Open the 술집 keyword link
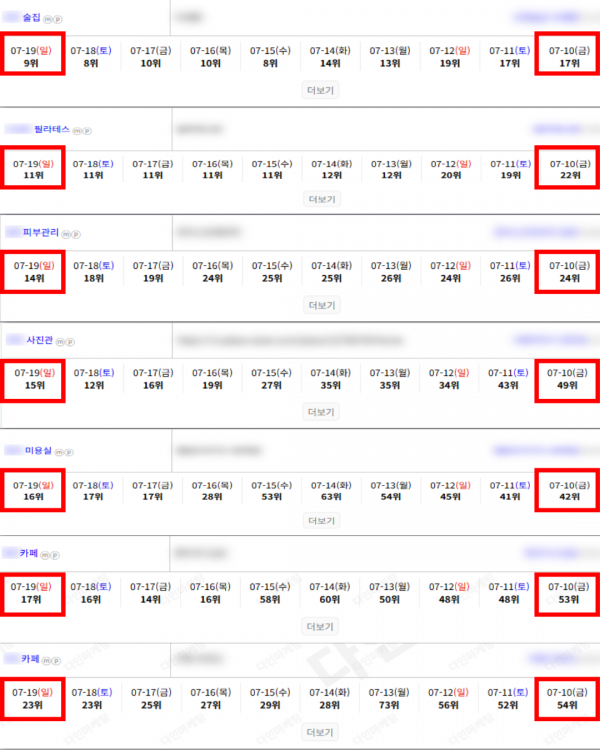The width and height of the screenshot is (600, 750). coord(32,18)
